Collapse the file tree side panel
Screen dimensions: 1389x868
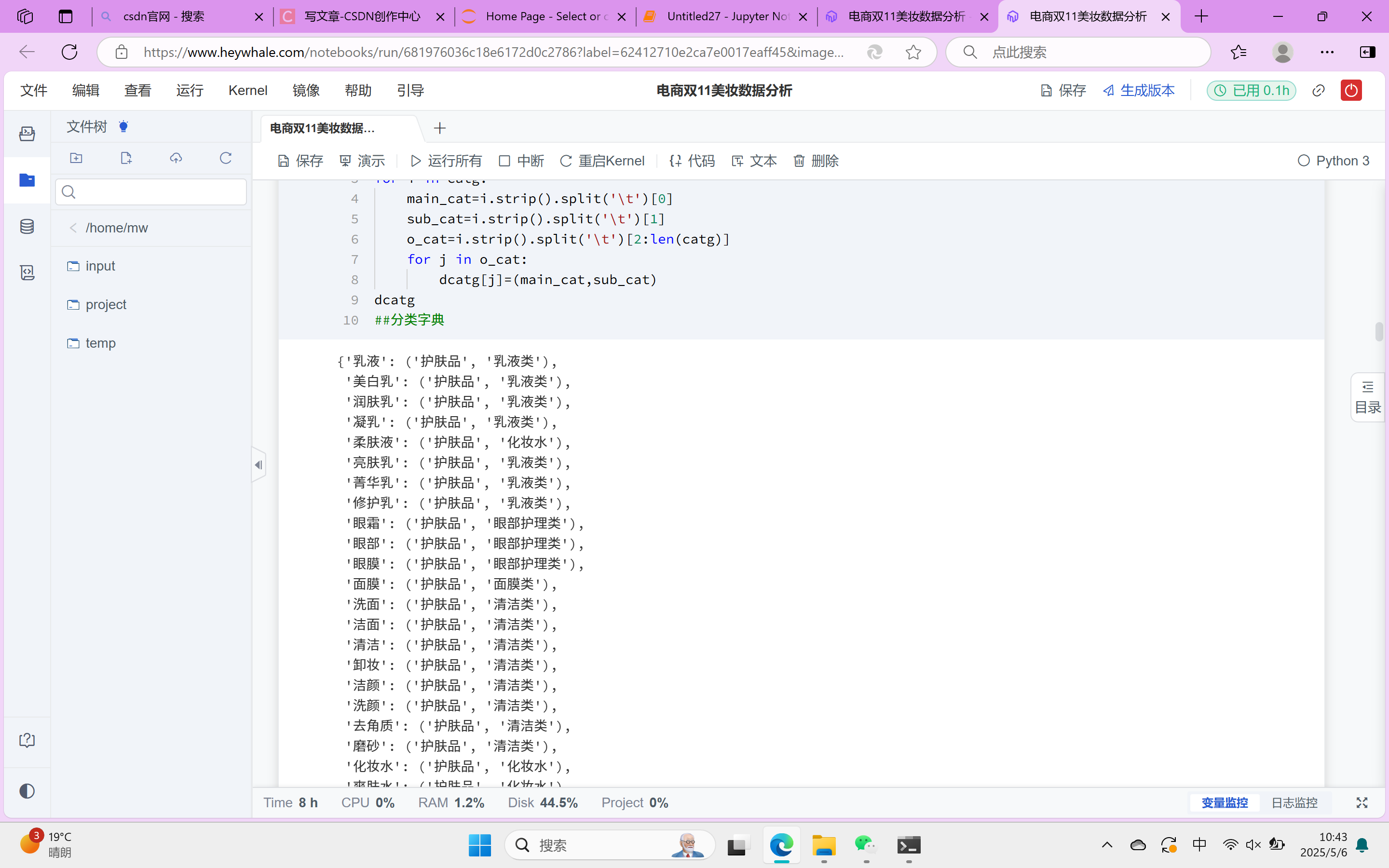pos(259,464)
